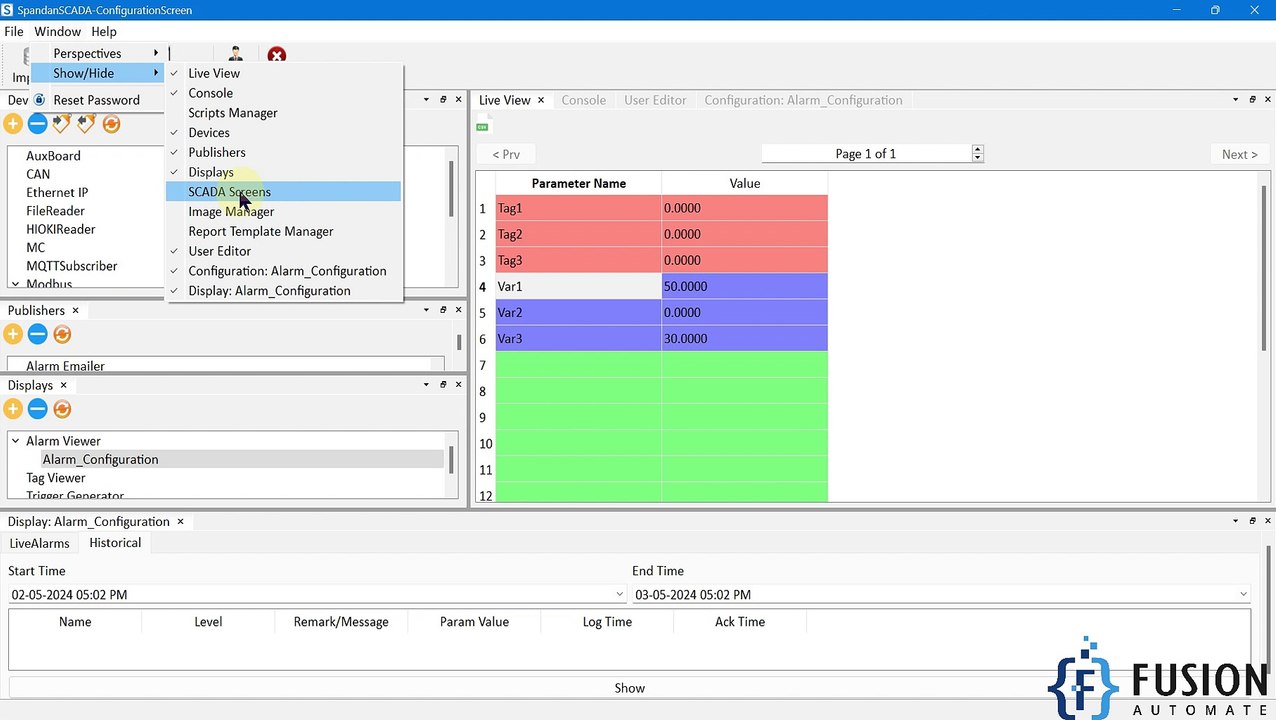Switch to the Console tab
1276x720 pixels.
click(x=584, y=100)
